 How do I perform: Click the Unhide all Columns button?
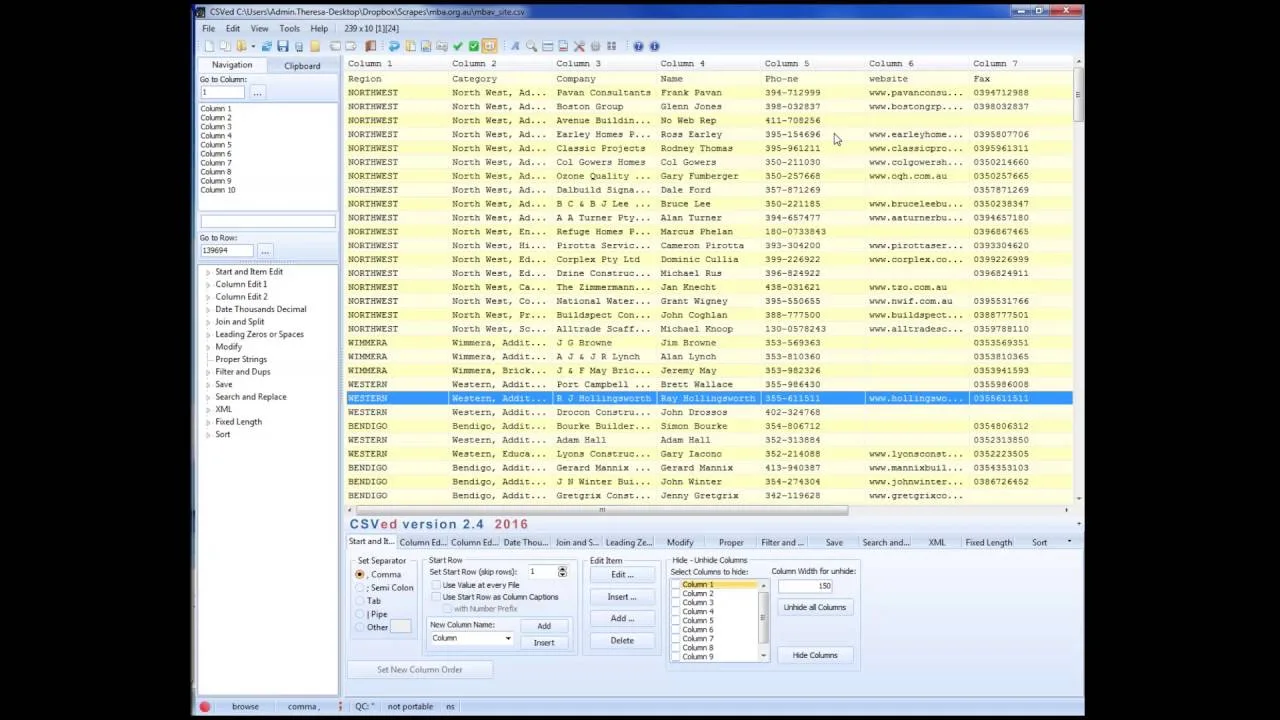(815, 607)
